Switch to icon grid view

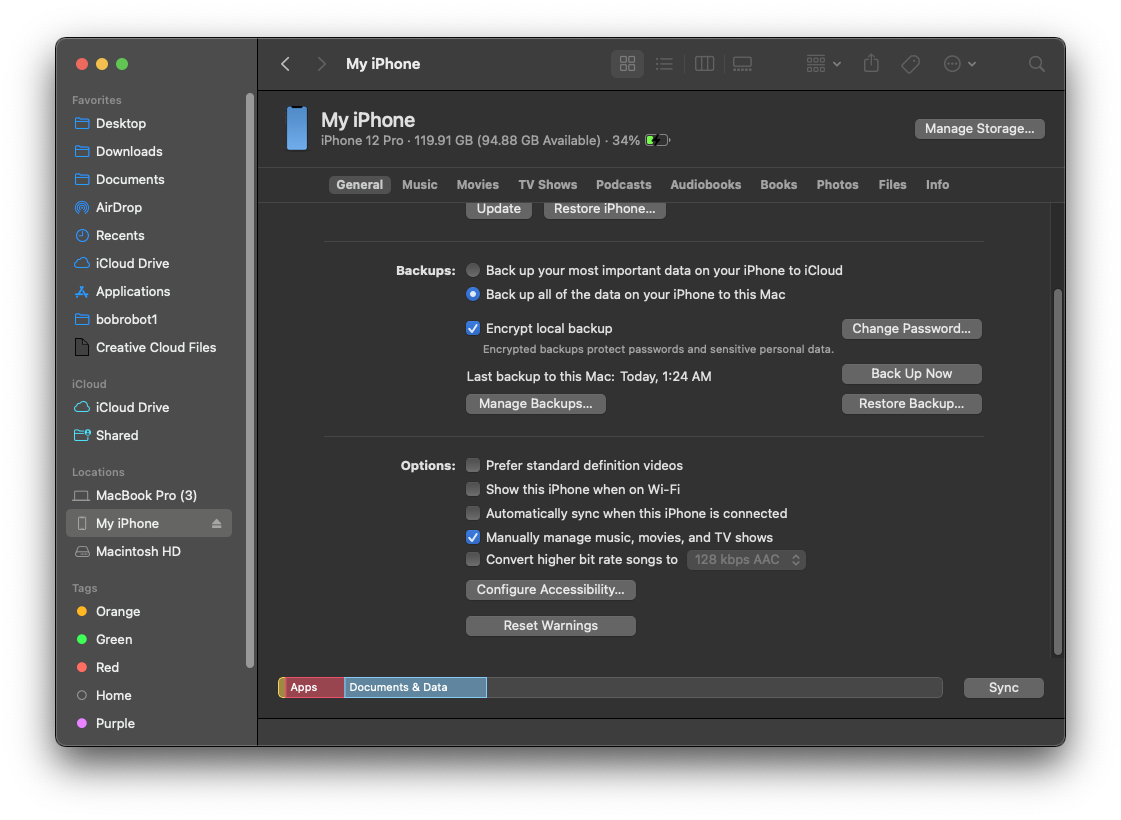click(x=628, y=64)
